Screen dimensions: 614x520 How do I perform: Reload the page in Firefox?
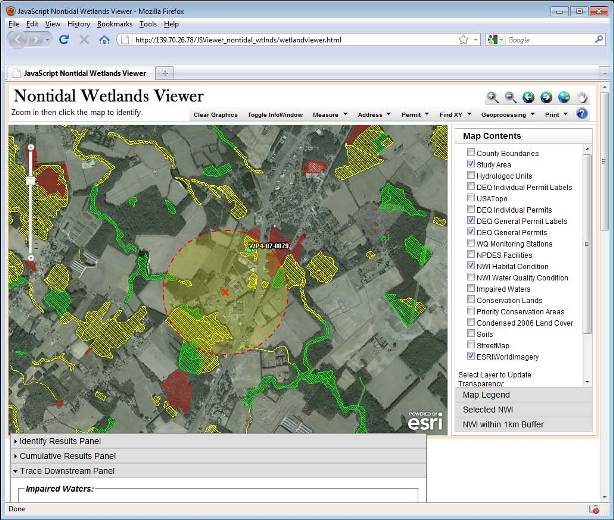[x=64, y=40]
